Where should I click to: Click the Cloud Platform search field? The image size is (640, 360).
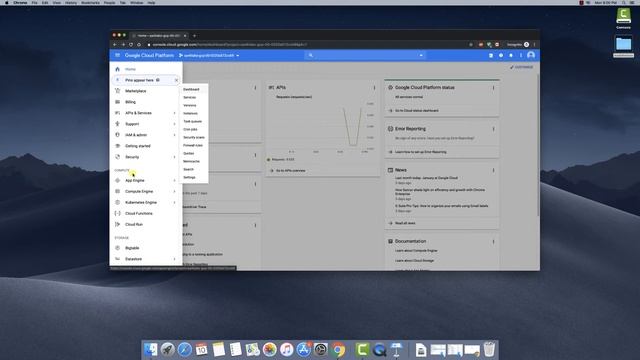point(365,55)
